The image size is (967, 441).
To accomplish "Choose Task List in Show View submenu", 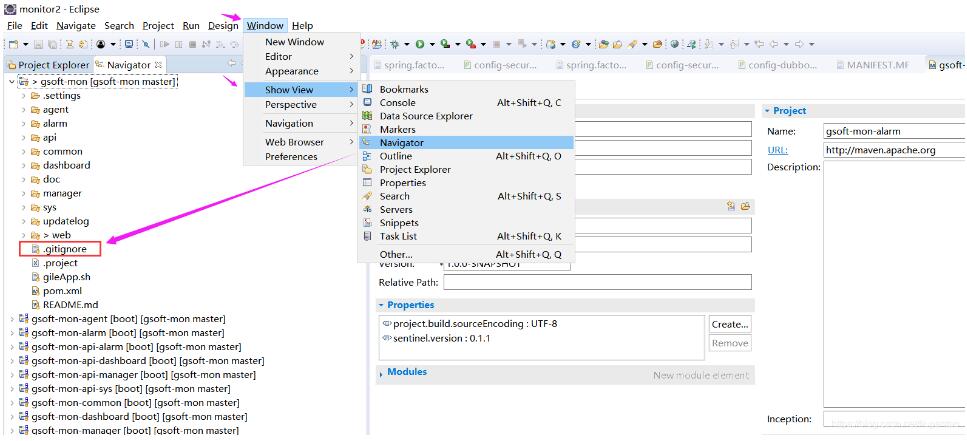I will click(467, 236).
